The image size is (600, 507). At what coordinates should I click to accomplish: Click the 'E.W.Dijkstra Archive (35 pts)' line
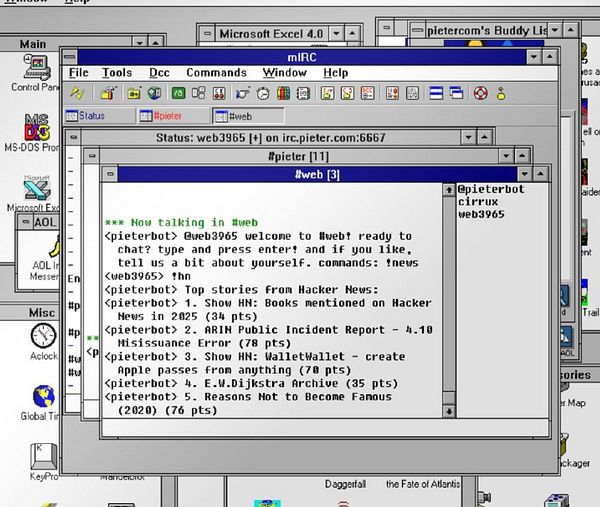[x=251, y=383]
